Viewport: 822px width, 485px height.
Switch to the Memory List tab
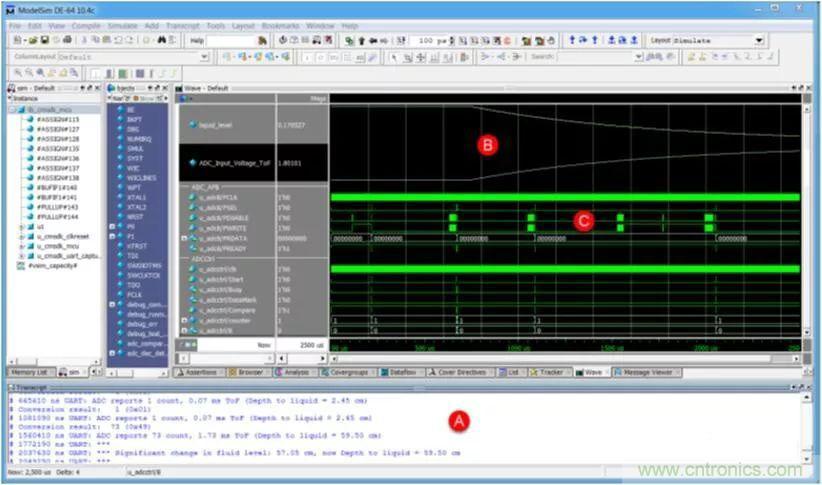[x=29, y=371]
